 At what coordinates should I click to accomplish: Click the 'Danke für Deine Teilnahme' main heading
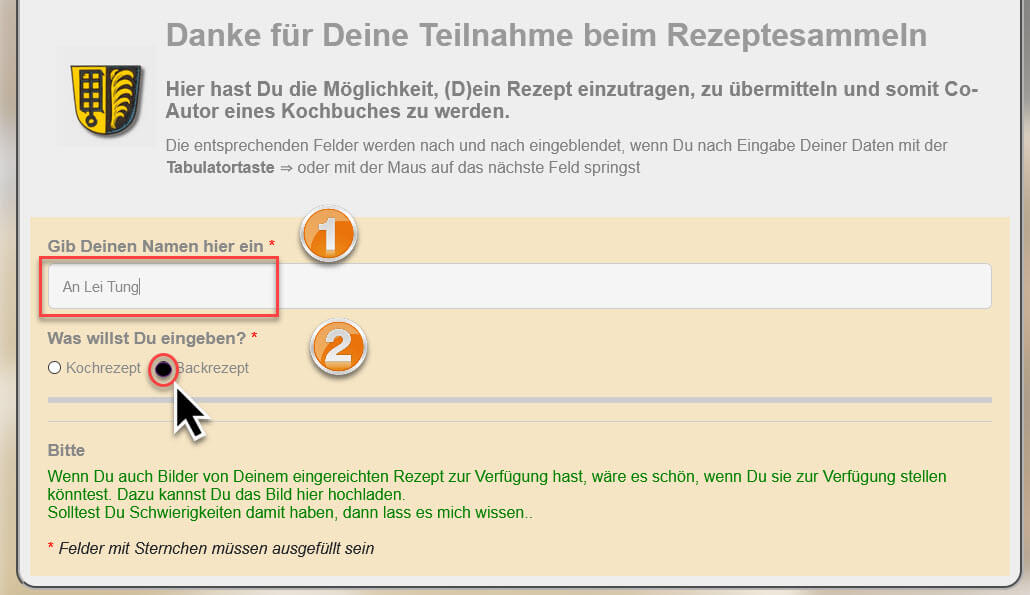click(x=546, y=36)
